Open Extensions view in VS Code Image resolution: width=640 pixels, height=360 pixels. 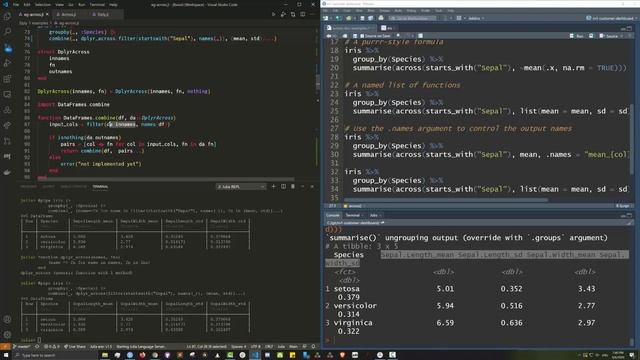tap(7, 79)
